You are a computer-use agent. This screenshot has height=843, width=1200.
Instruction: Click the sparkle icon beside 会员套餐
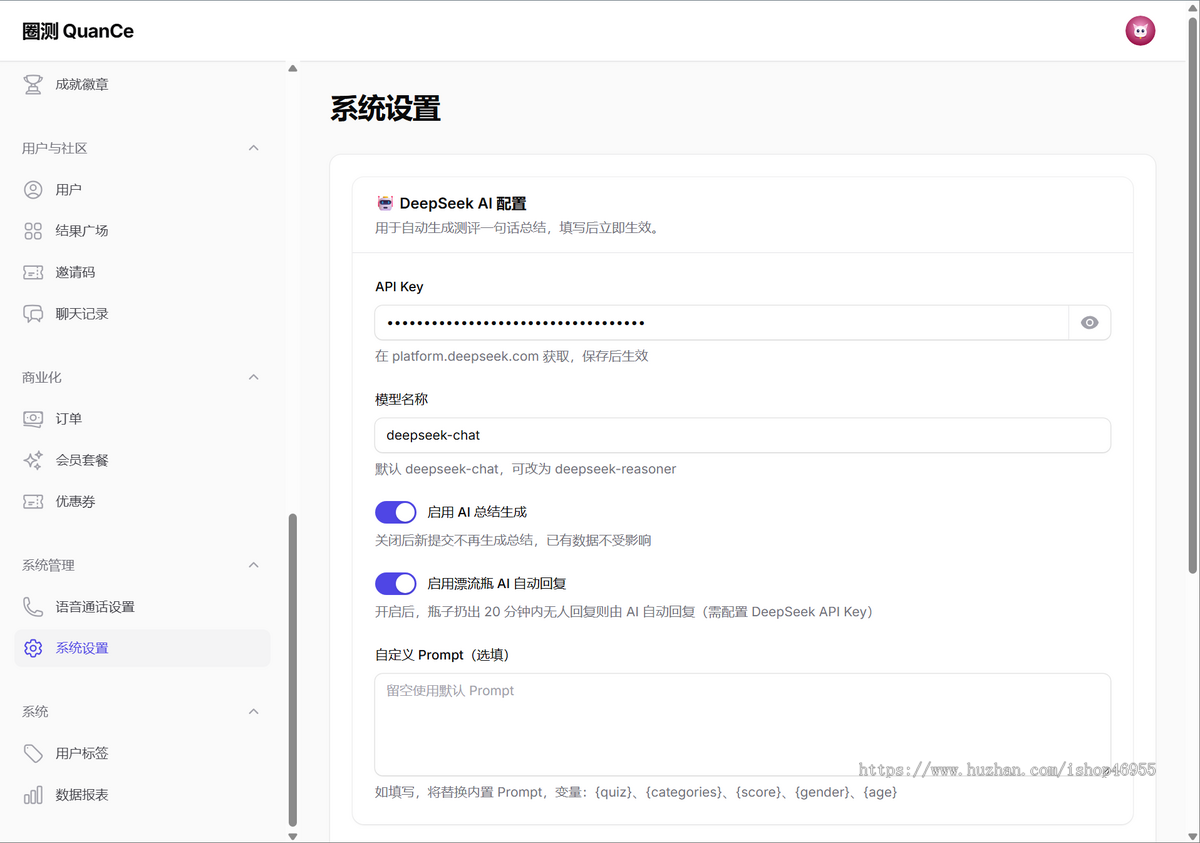(33, 460)
